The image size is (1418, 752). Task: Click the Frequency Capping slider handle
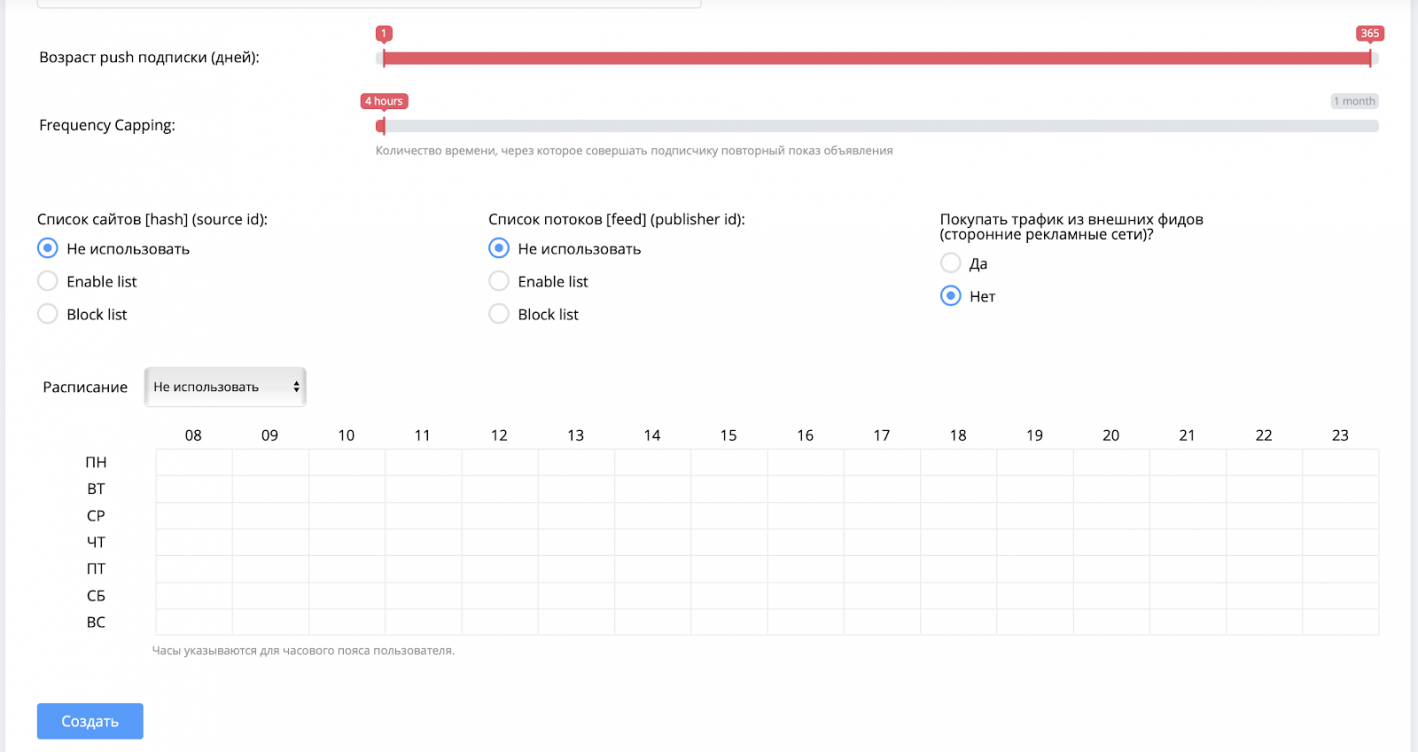point(381,126)
